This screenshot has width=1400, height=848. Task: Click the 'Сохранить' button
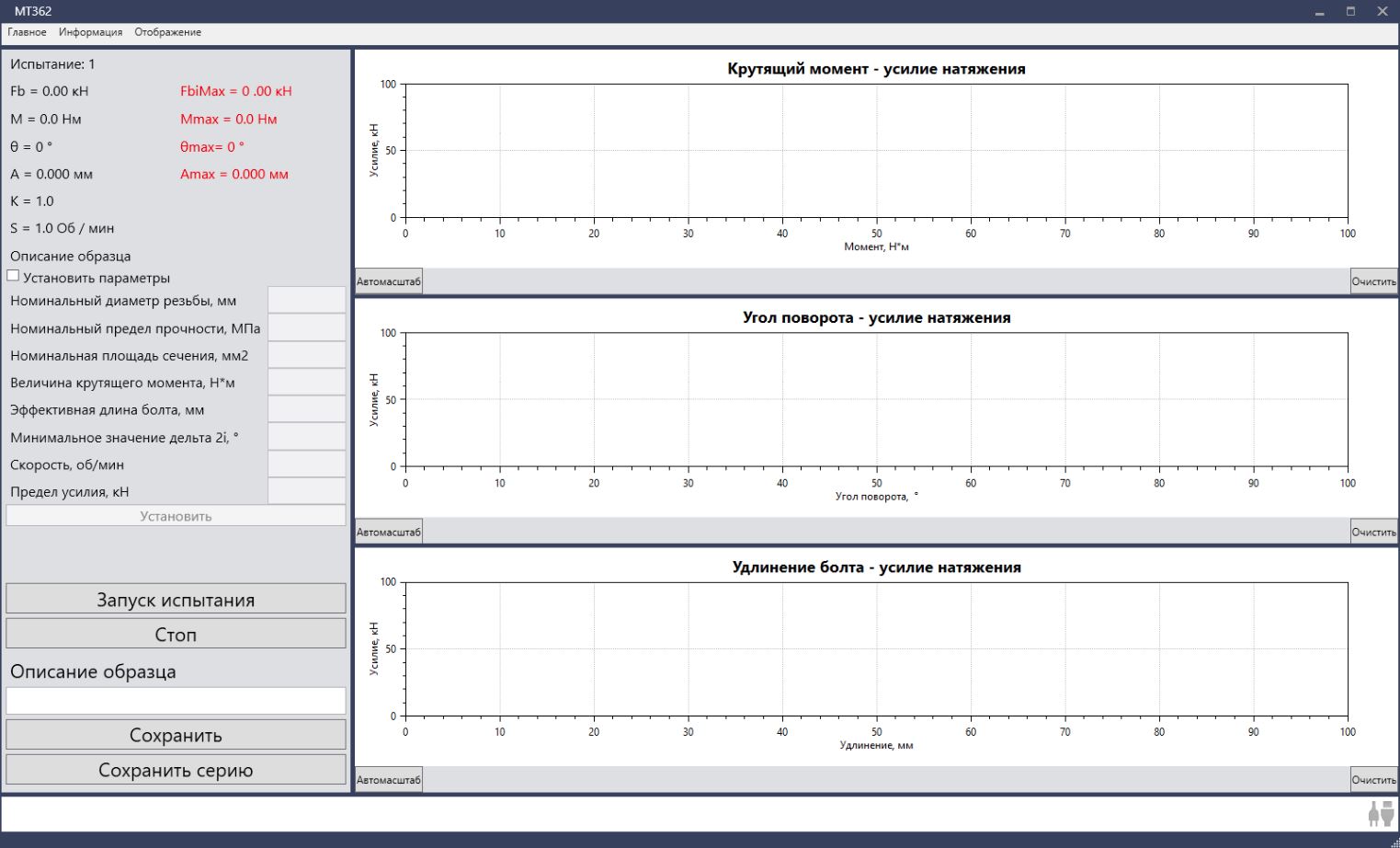pyautogui.click(x=176, y=734)
